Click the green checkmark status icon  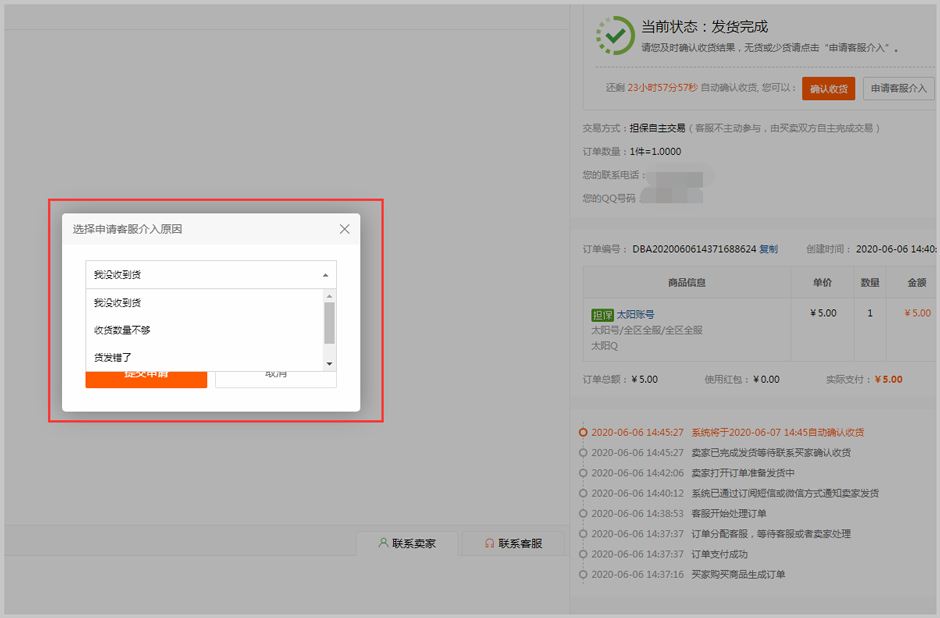click(615, 36)
